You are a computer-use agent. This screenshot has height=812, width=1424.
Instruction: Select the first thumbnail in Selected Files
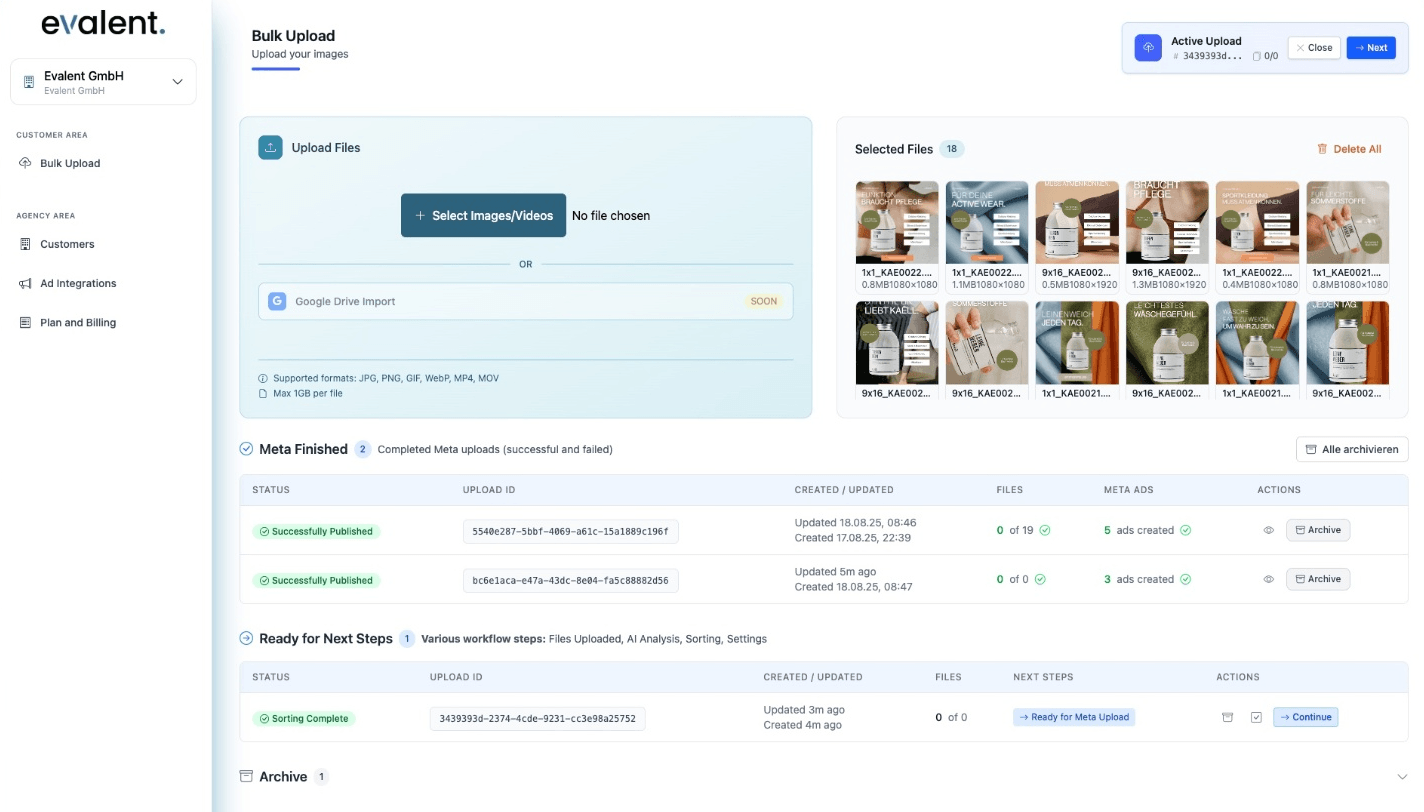click(x=897, y=222)
